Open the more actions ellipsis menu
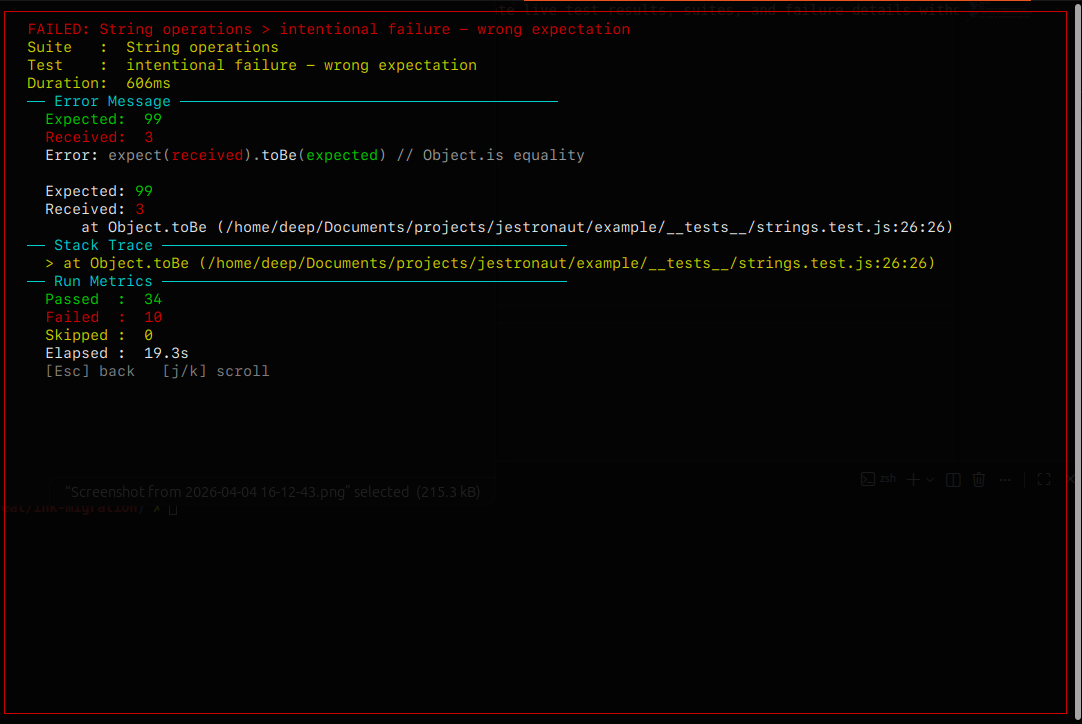Viewport: 1082px width, 724px height. click(x=1005, y=480)
